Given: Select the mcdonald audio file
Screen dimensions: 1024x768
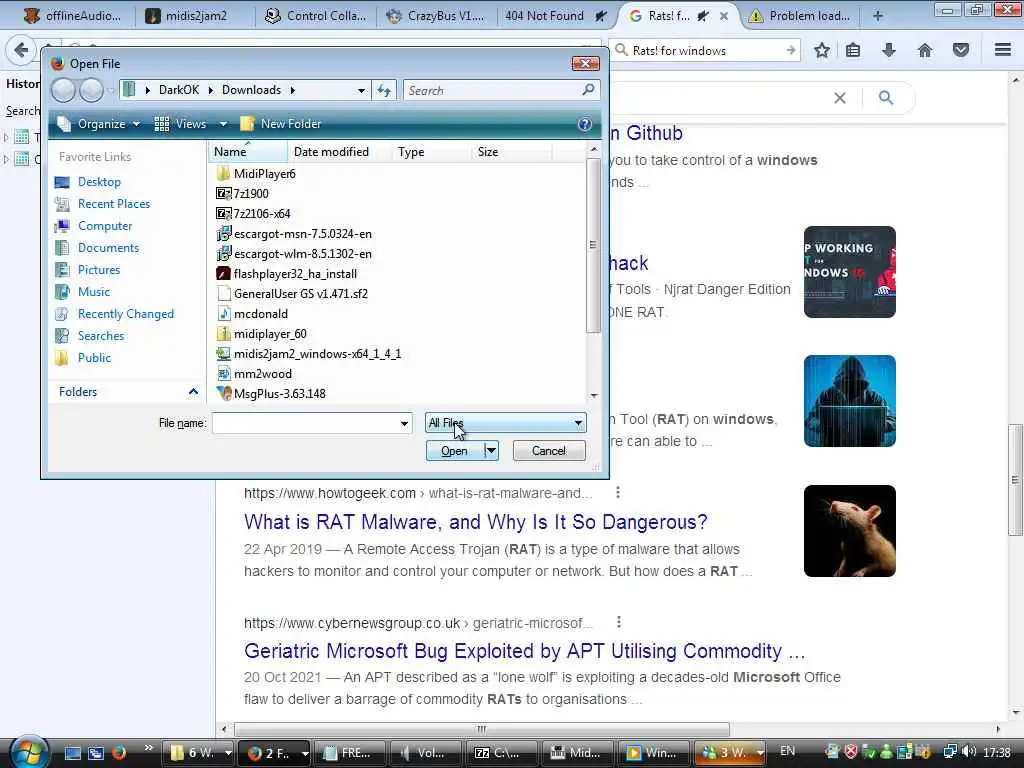Looking at the screenshot, I should (x=261, y=314).
